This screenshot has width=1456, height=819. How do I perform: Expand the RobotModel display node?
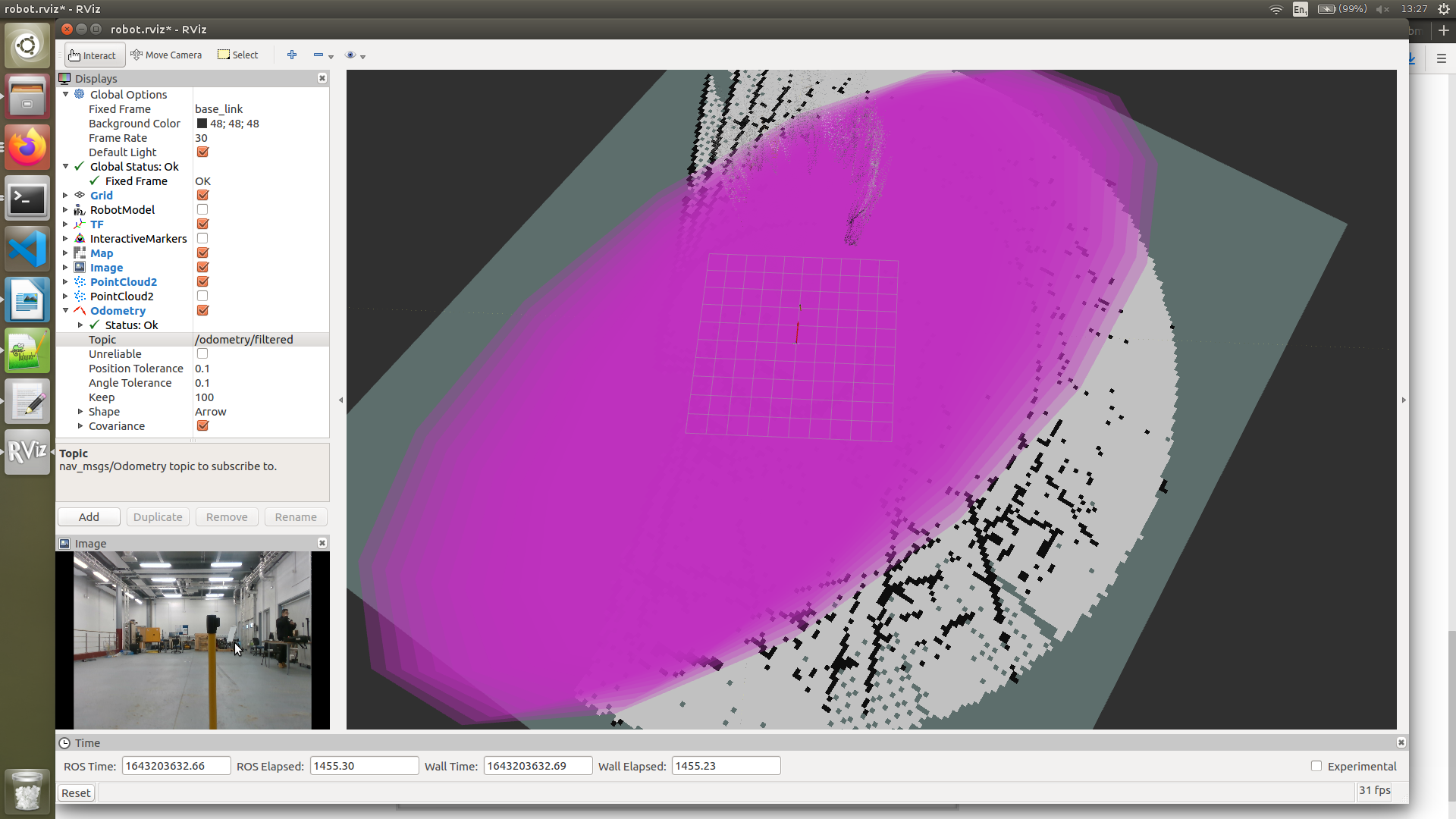tap(66, 209)
